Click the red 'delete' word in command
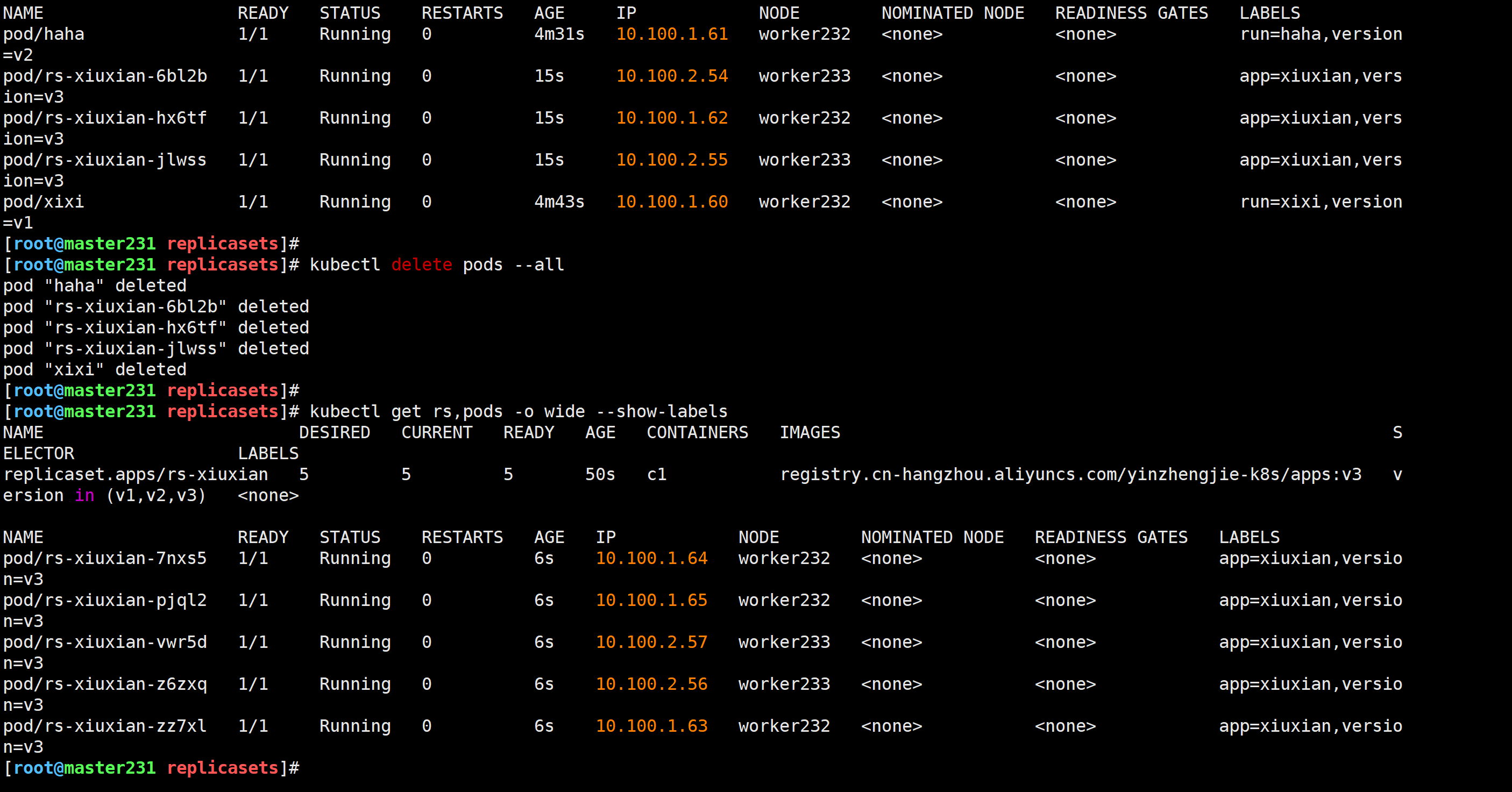Screen dimensions: 1512x792 (422, 265)
